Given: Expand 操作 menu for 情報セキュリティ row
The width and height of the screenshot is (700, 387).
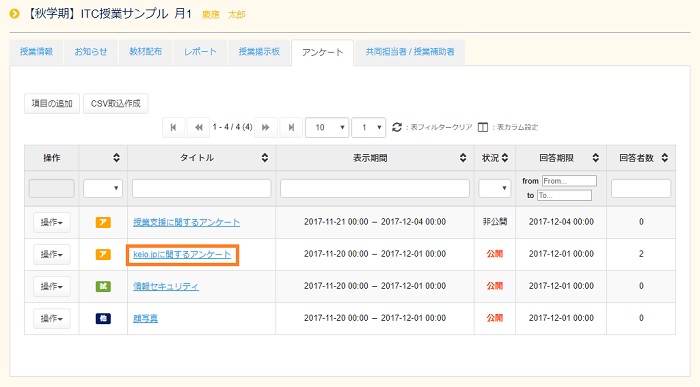Looking at the screenshot, I should pyautogui.click(x=52, y=287).
